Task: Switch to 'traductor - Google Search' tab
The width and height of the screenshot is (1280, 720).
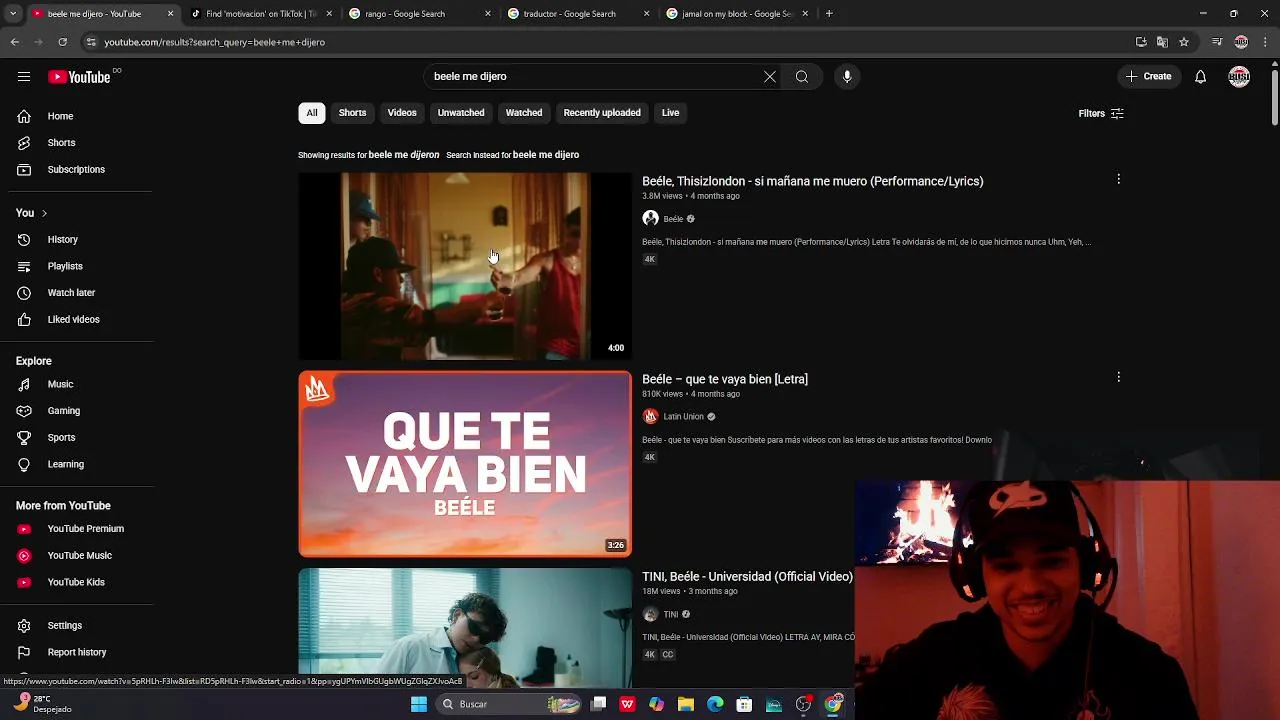Action: pyautogui.click(x=578, y=14)
